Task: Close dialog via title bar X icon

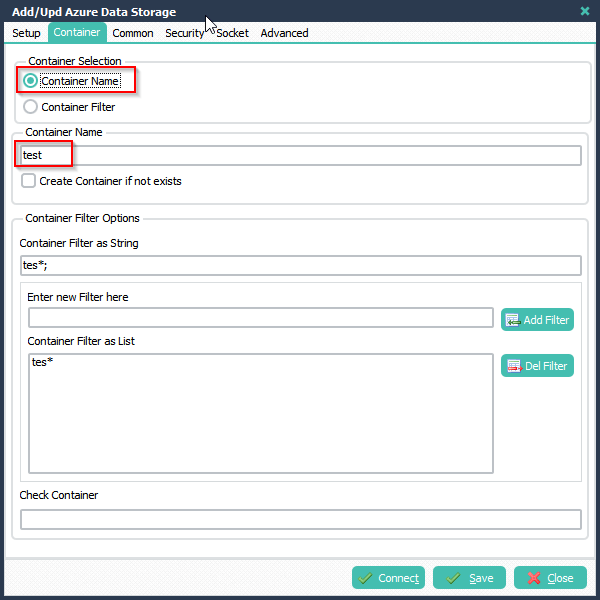Action: [x=585, y=11]
